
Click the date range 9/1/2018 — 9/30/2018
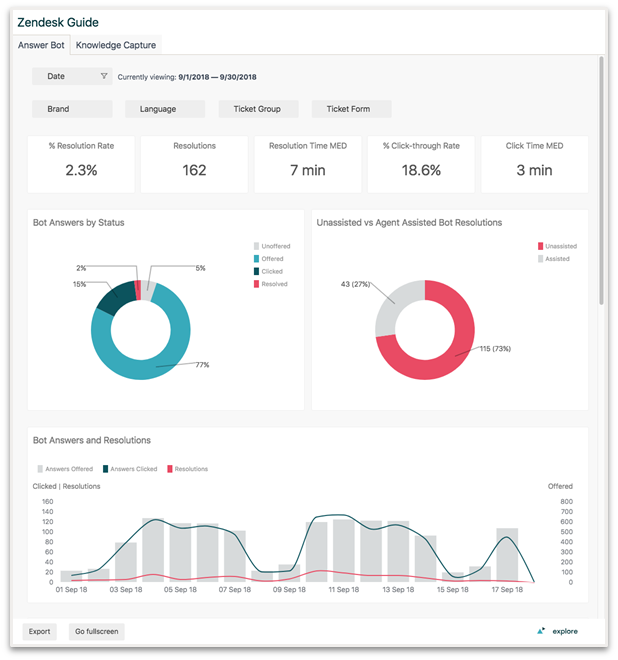(217, 77)
